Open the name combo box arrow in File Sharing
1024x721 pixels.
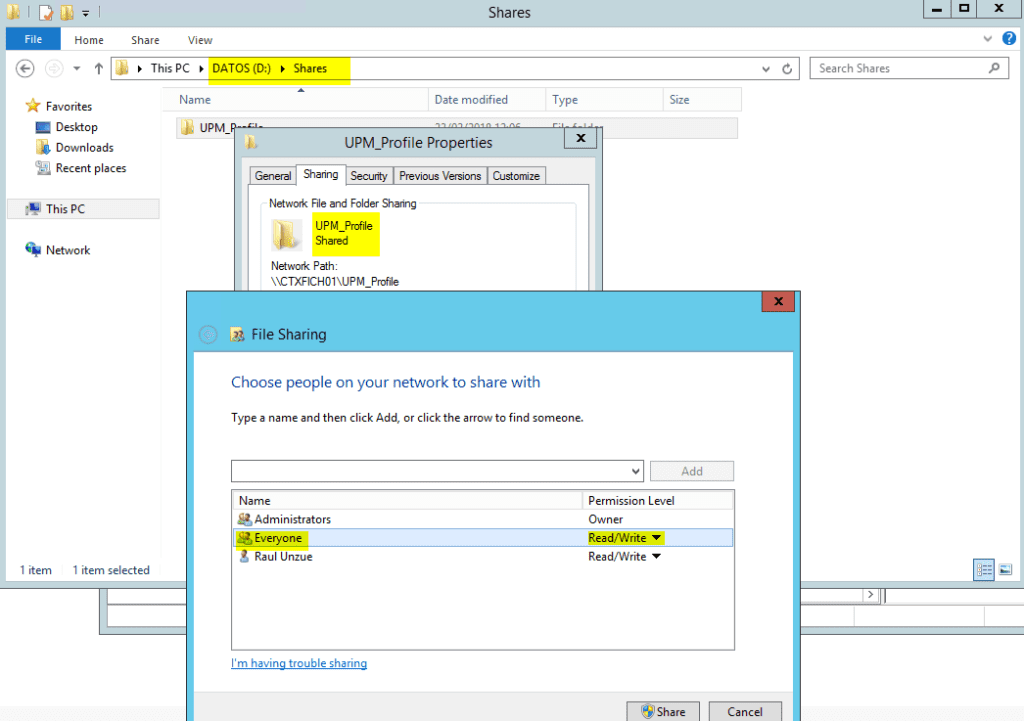coord(634,470)
